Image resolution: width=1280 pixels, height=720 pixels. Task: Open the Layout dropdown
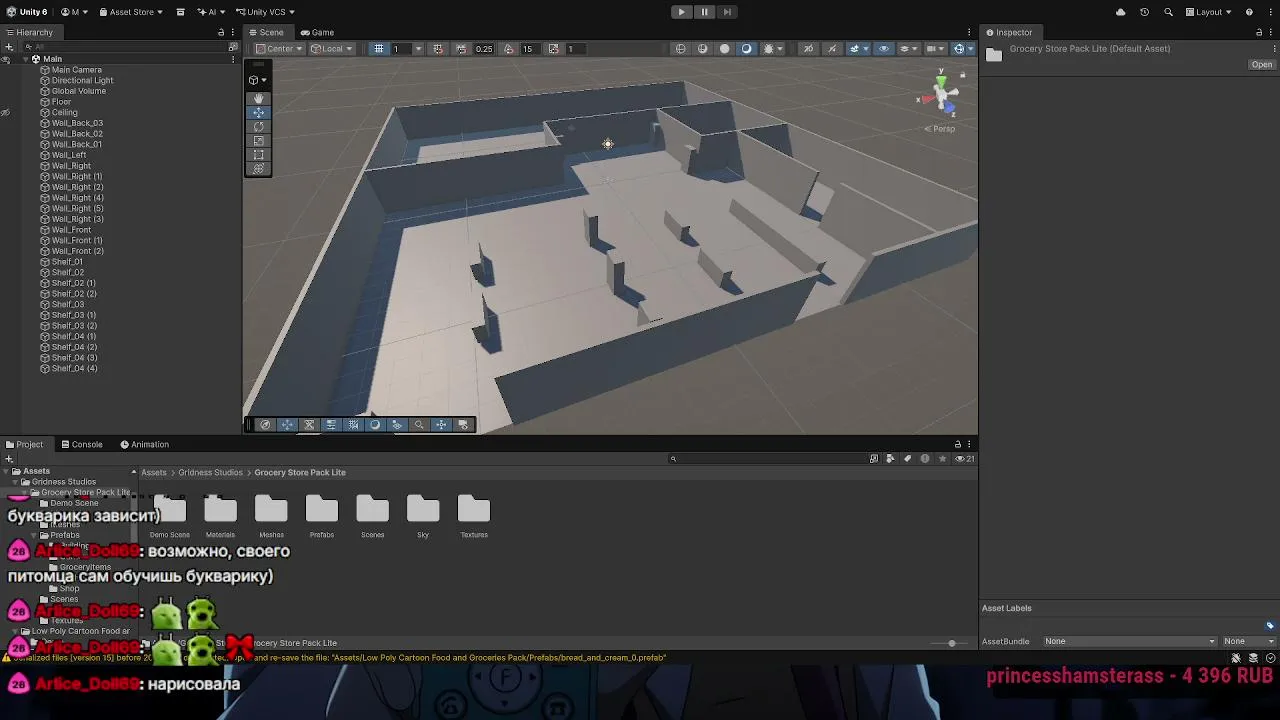pyautogui.click(x=1208, y=12)
